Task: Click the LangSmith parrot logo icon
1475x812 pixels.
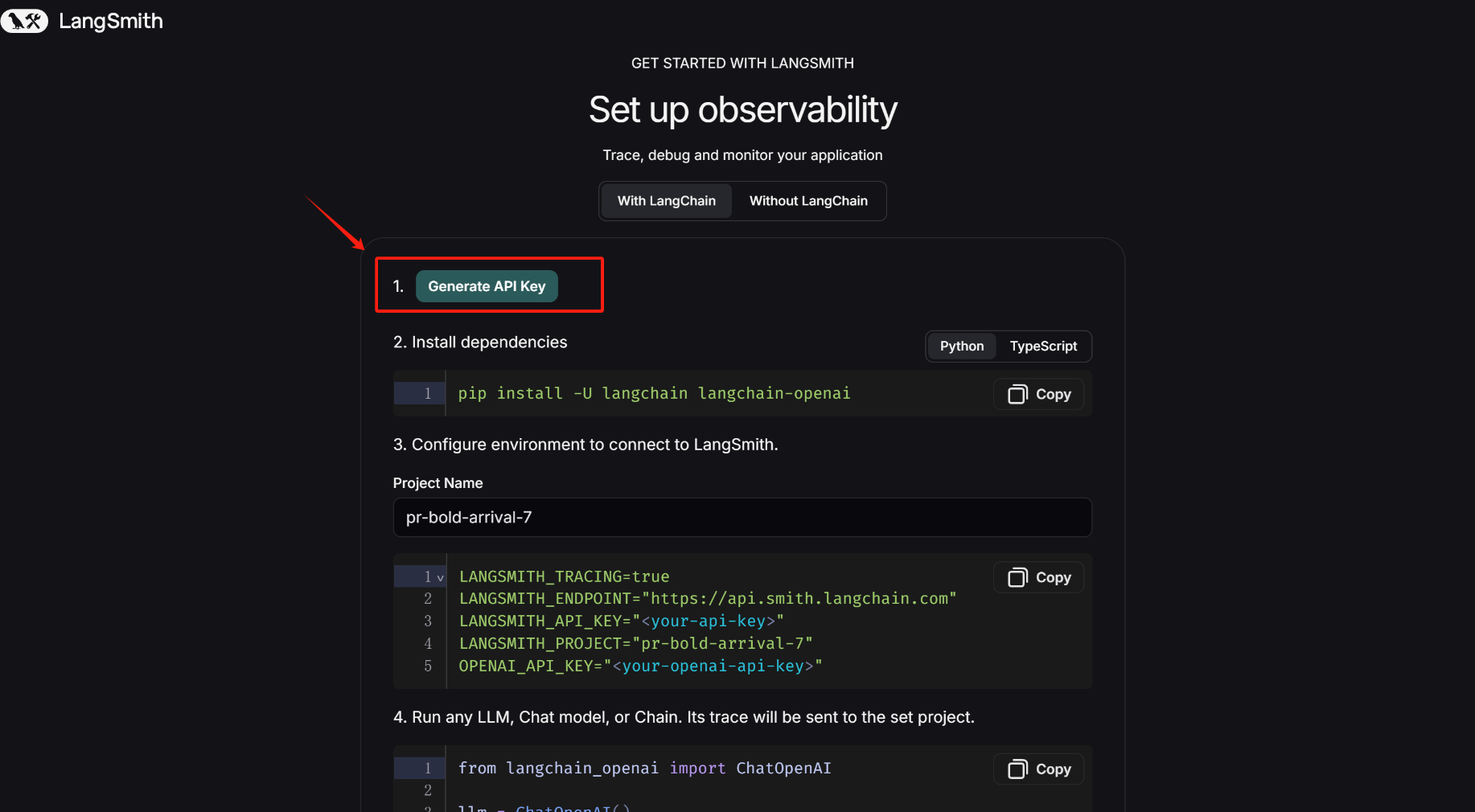Action: tap(24, 21)
